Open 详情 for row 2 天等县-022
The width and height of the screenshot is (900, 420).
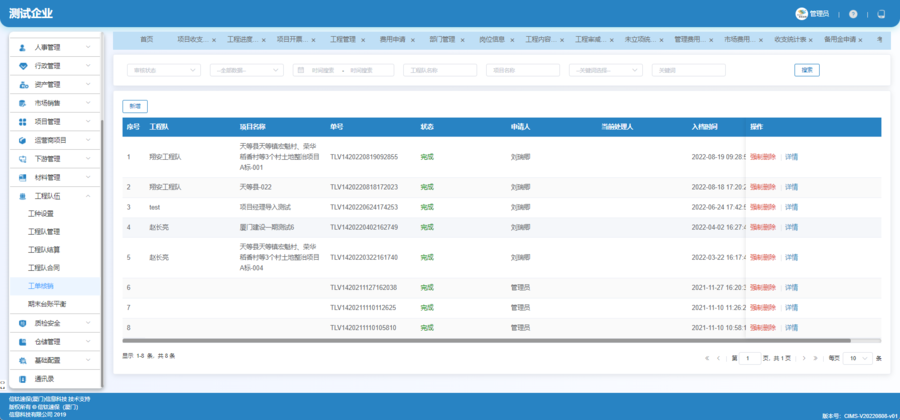(x=792, y=187)
